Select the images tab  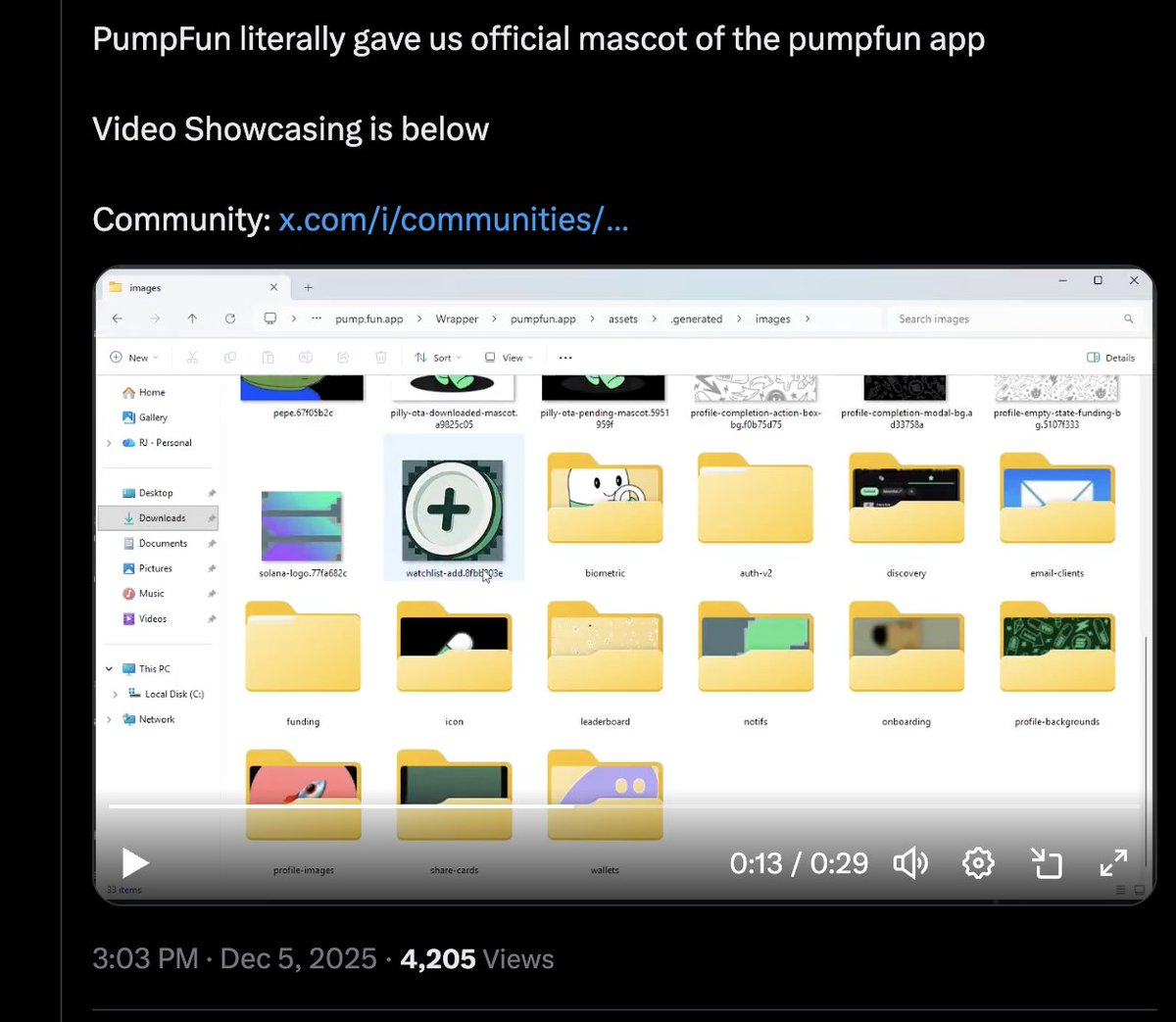point(194,287)
